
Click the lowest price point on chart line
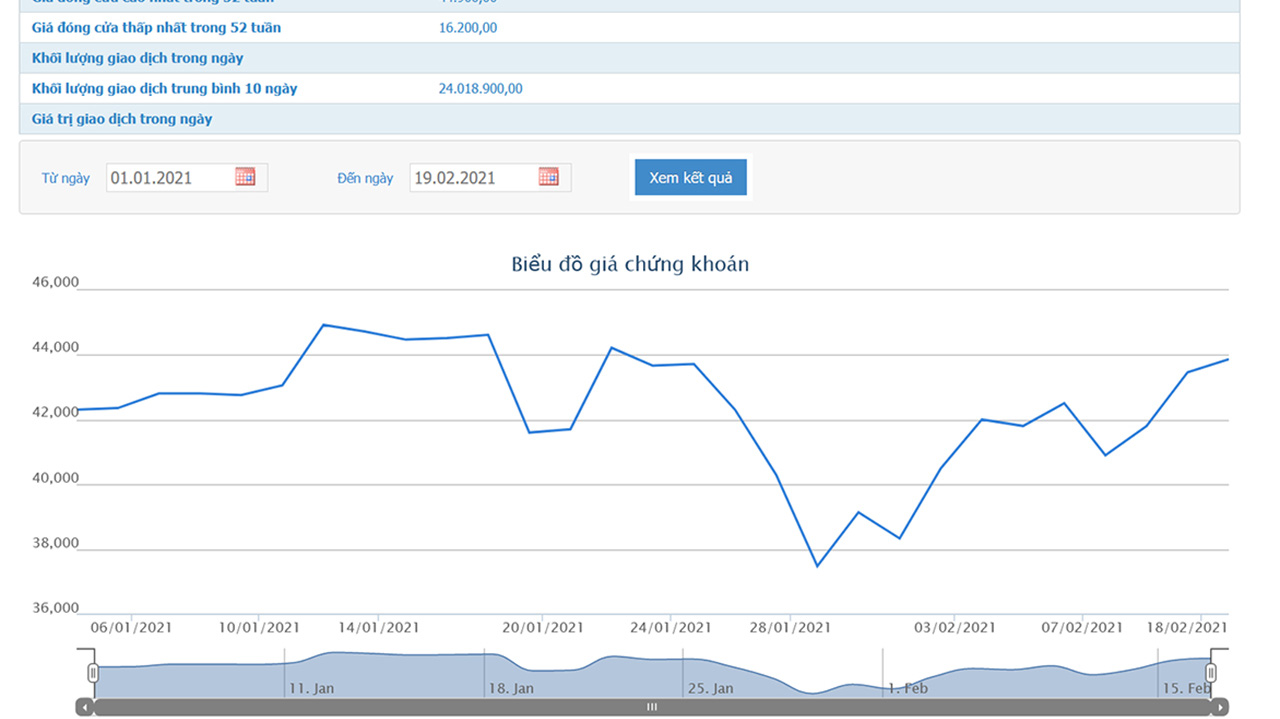coord(817,566)
